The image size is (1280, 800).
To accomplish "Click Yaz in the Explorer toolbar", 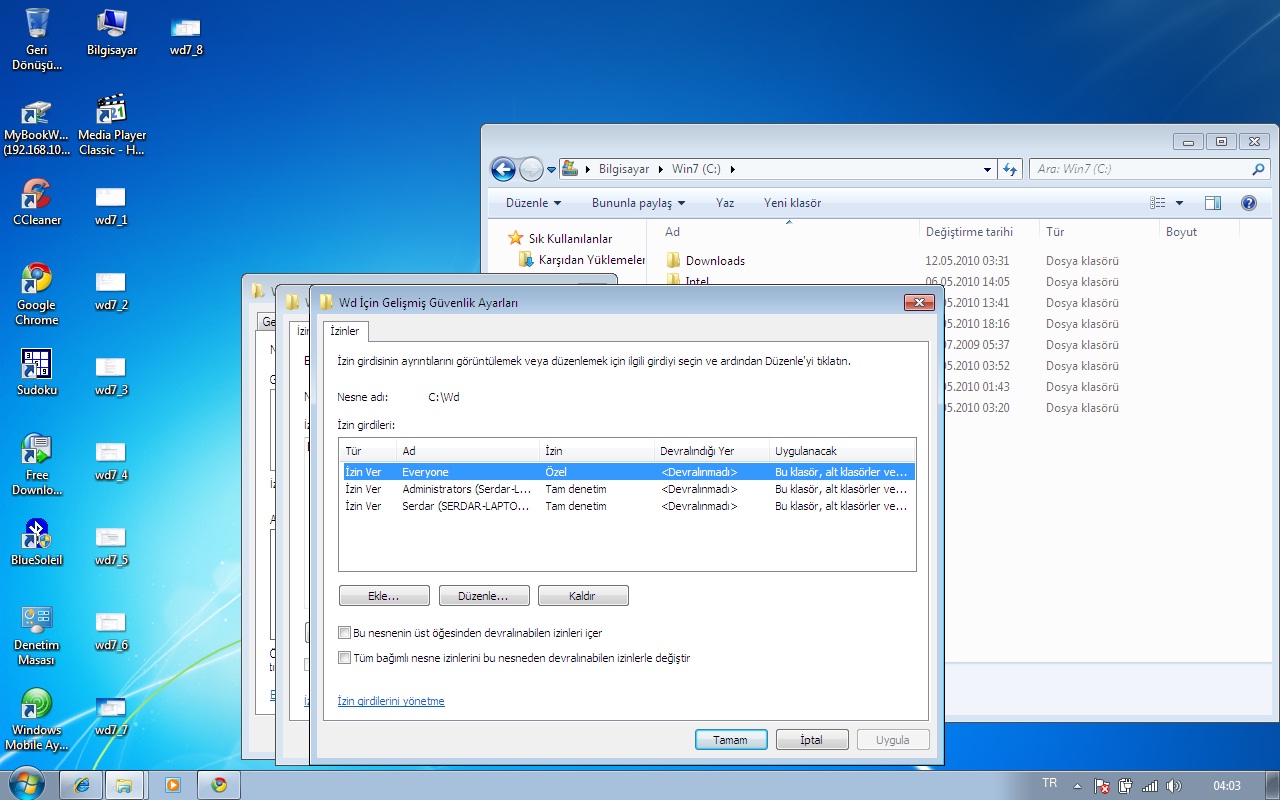I will (x=725, y=203).
